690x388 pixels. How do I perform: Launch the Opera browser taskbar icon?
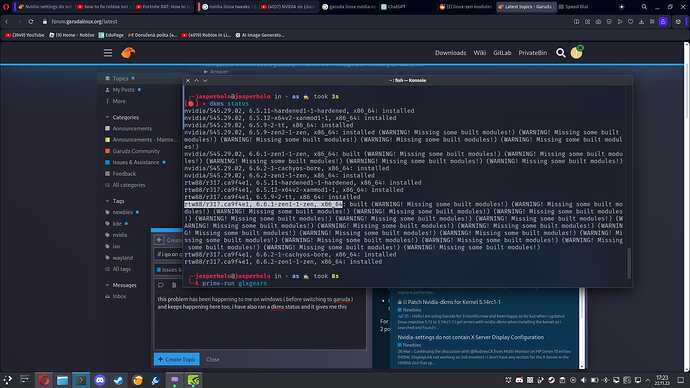(x=44, y=380)
